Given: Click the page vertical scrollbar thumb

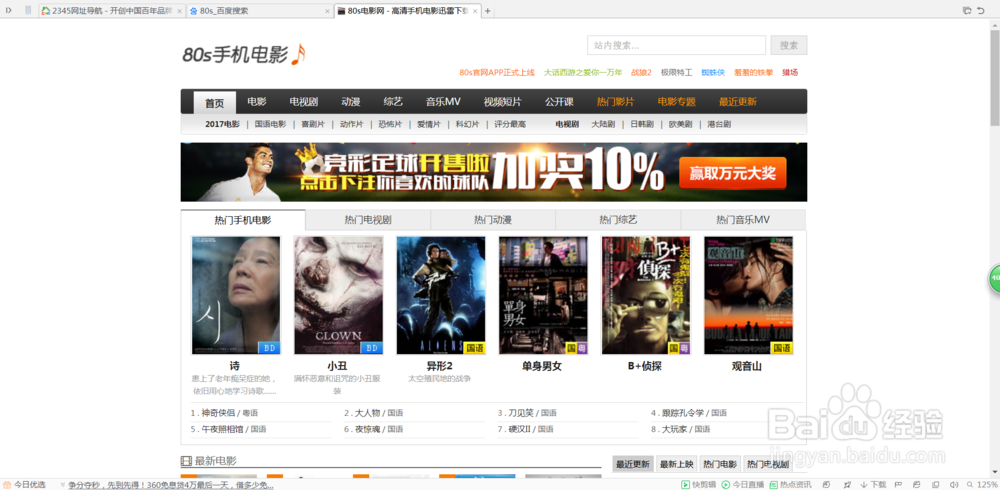Looking at the screenshot, I should coord(994,77).
